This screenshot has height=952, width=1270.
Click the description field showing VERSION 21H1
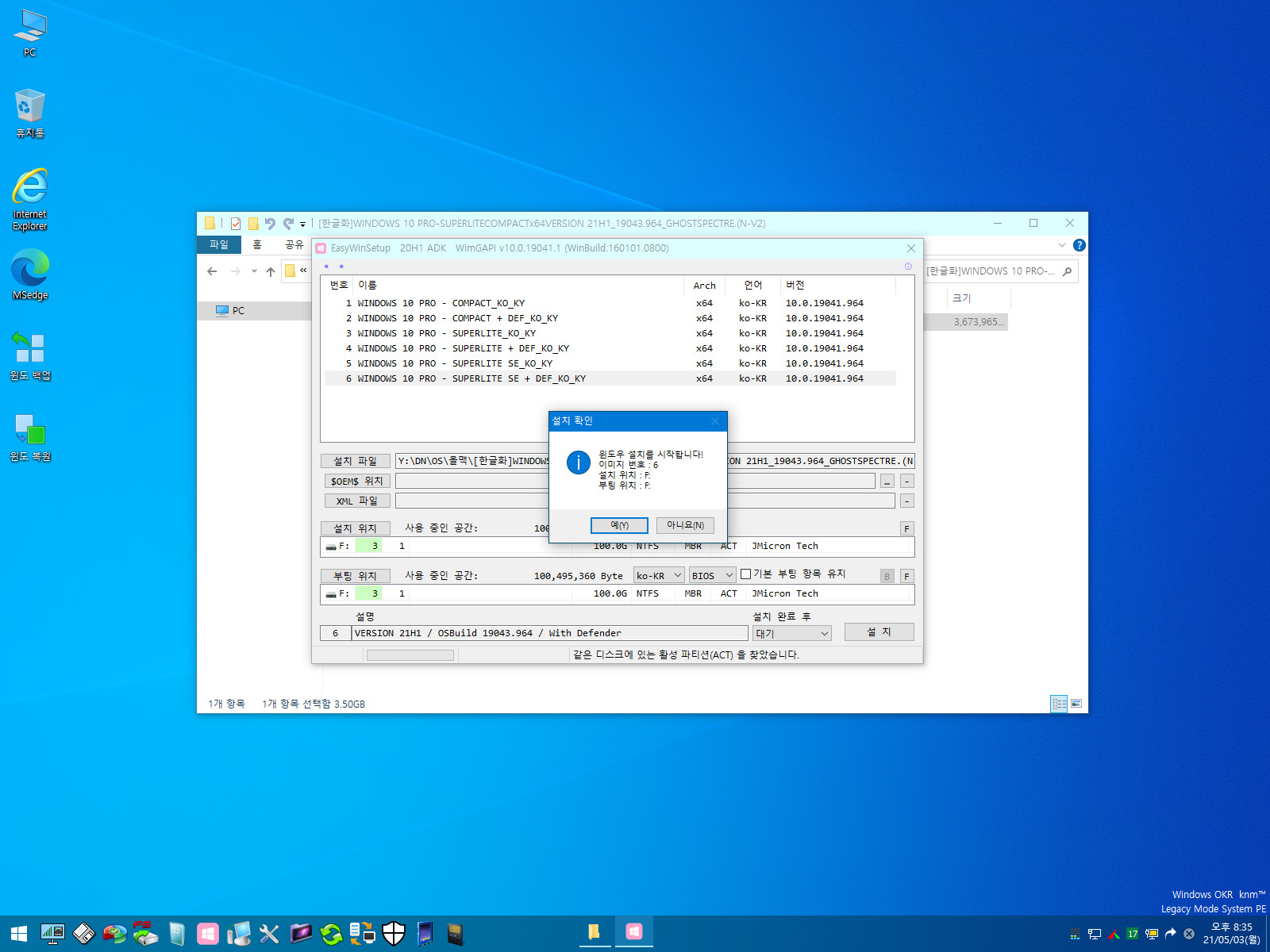coord(549,633)
